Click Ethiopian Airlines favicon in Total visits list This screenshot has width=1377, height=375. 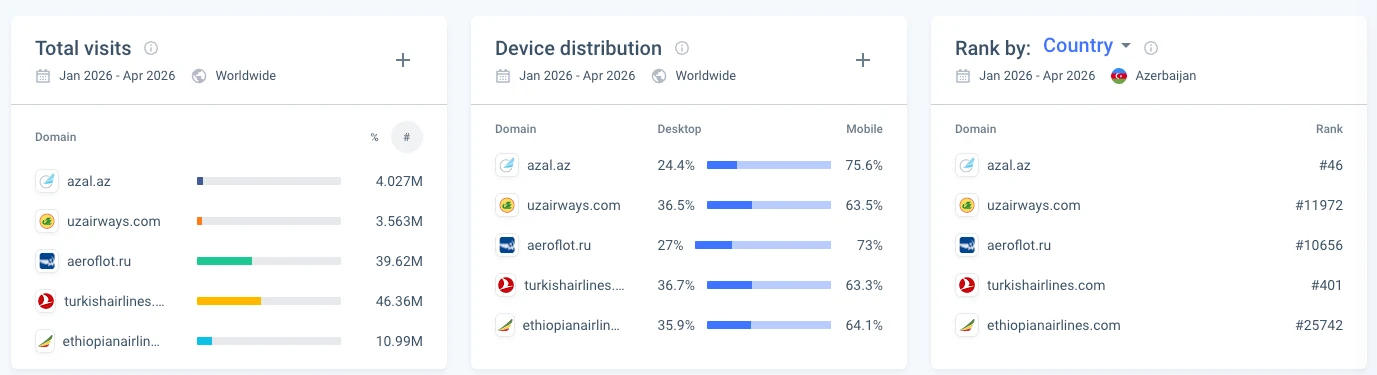click(46, 341)
